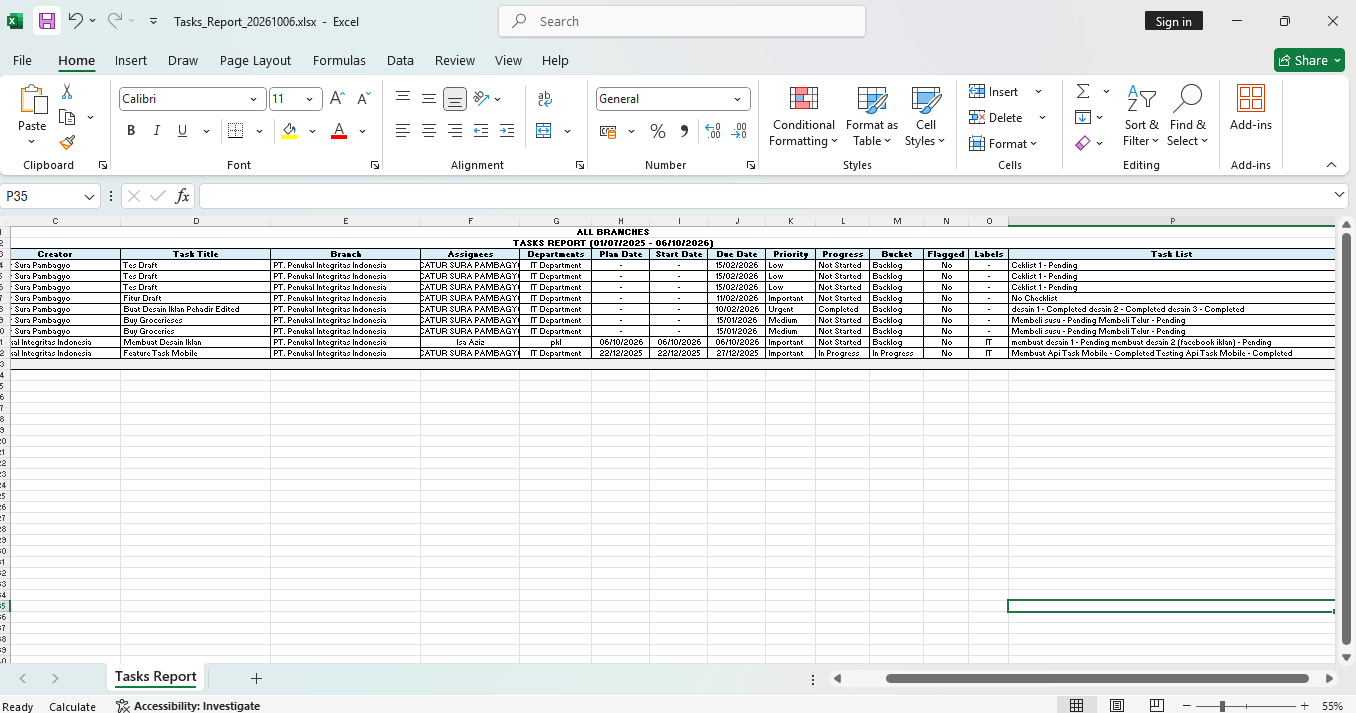Expand the formula bar
1356x713 pixels.
coord(1340,196)
